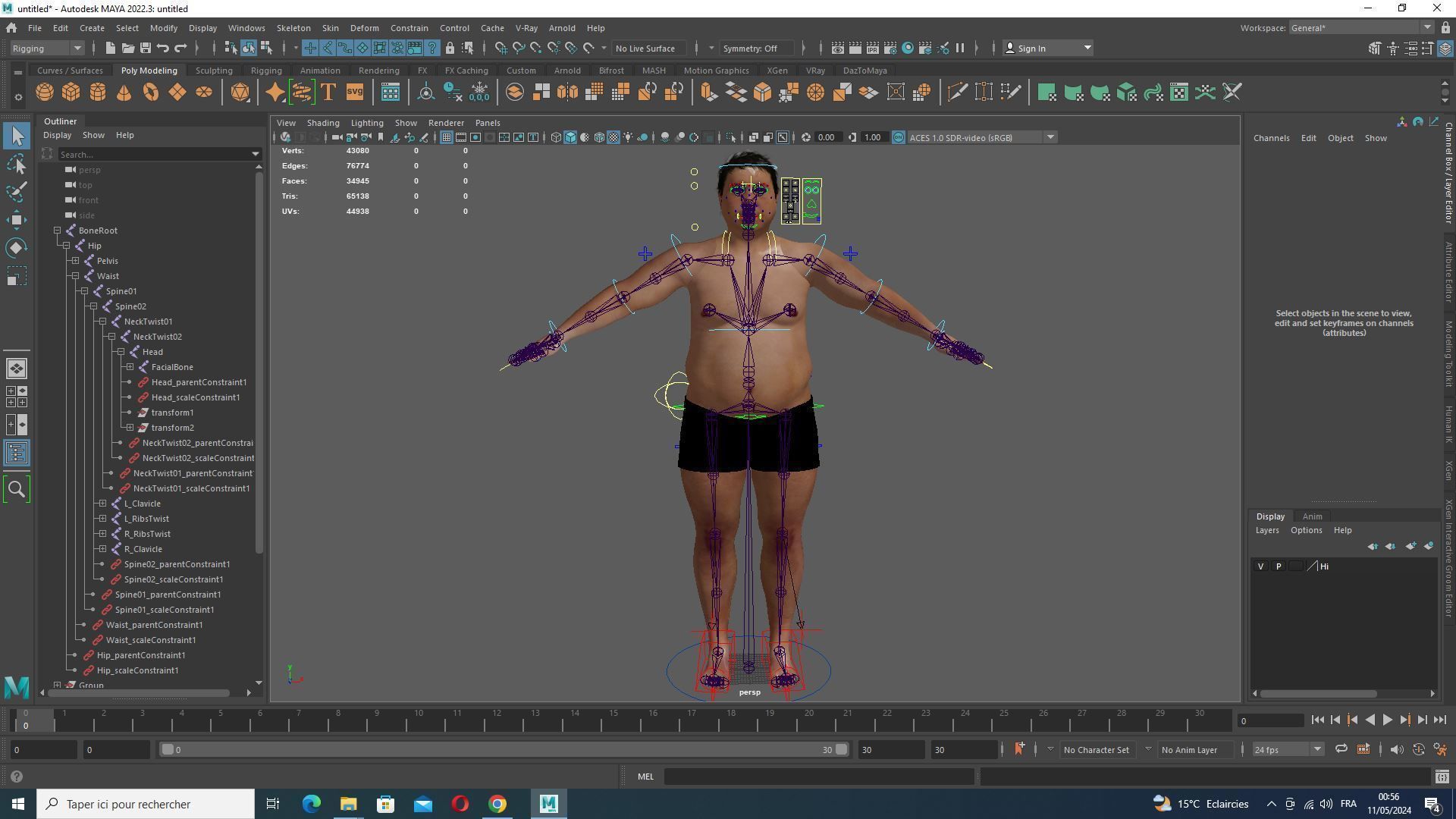1456x819 pixels.
Task: Select the Lasso selection tool
Action: [x=17, y=164]
